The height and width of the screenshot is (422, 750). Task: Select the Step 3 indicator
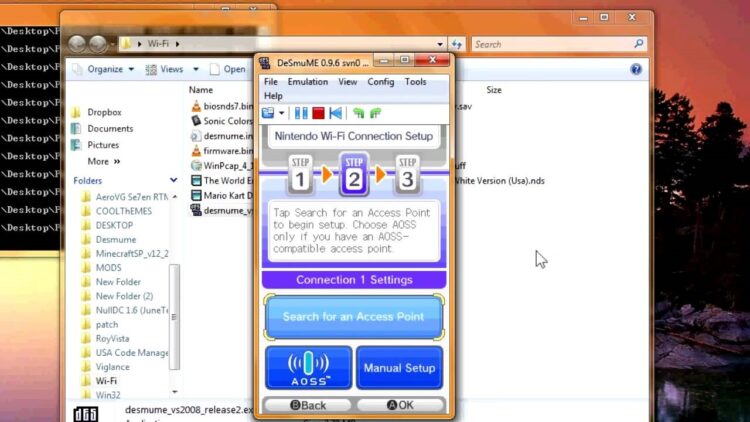[407, 175]
